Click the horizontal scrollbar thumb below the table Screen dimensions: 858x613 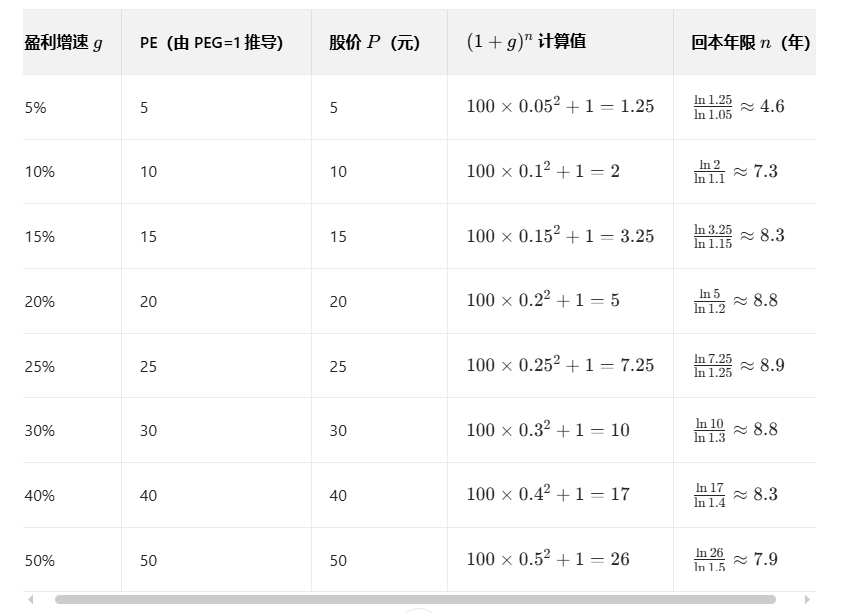click(x=415, y=600)
